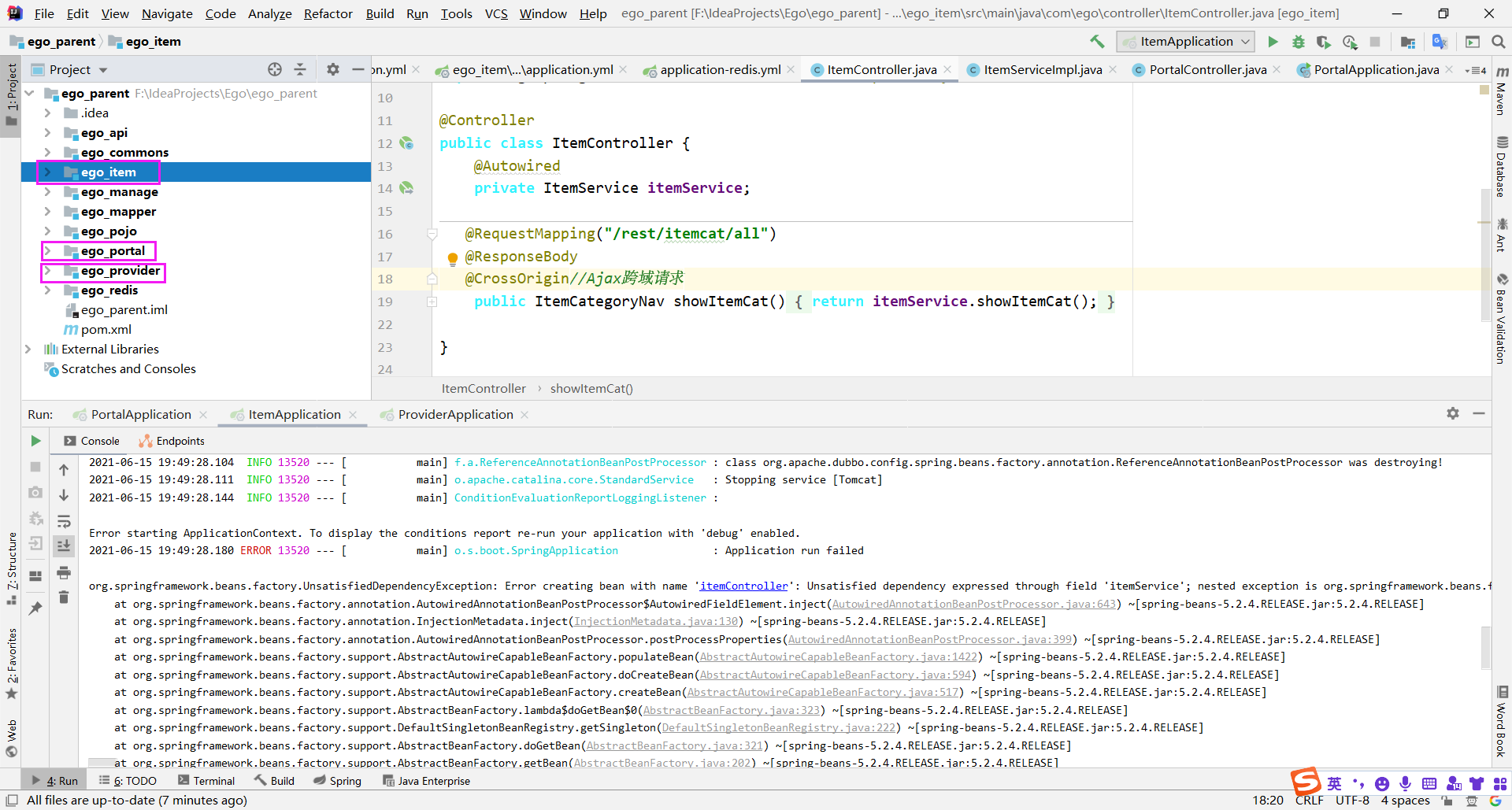The image size is (1512, 810).
Task: Click CRLF line separator in status bar
Action: click(x=1309, y=800)
